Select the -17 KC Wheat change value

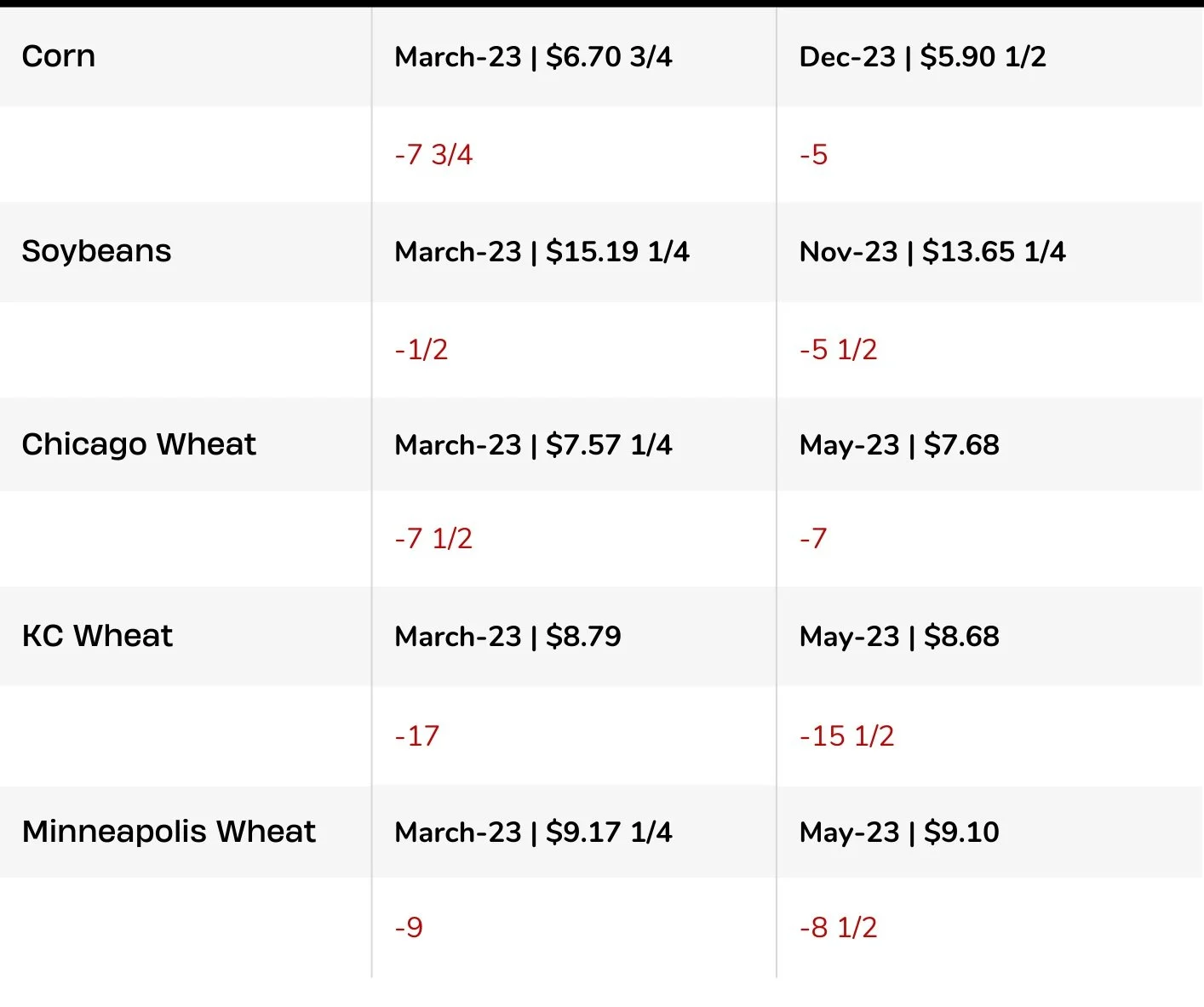[x=417, y=736]
